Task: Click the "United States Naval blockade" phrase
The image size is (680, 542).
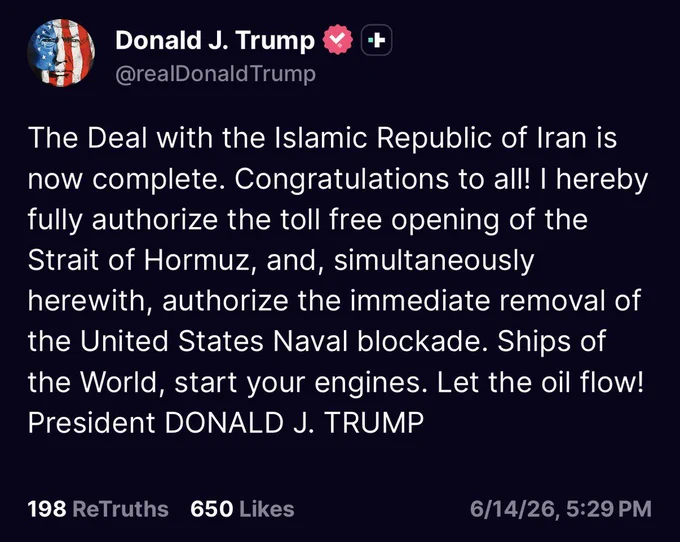Action: point(281,341)
